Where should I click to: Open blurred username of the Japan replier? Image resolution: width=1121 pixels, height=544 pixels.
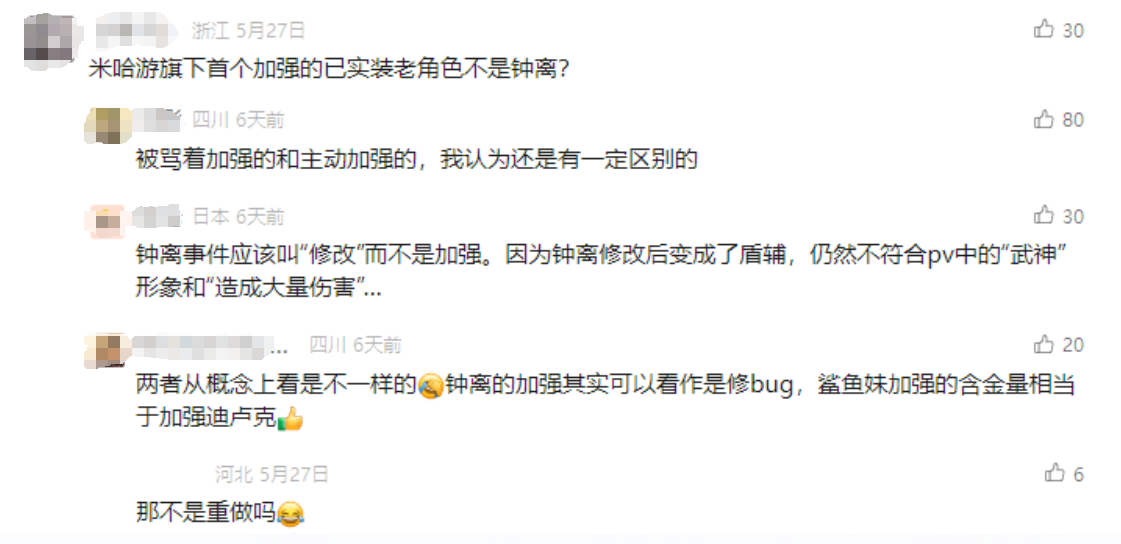tap(157, 216)
